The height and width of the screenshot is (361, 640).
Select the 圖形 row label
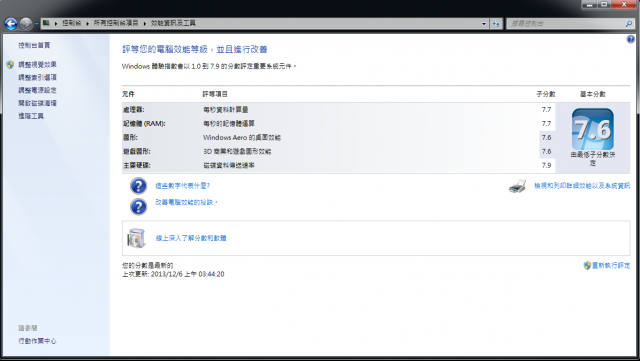click(131, 137)
